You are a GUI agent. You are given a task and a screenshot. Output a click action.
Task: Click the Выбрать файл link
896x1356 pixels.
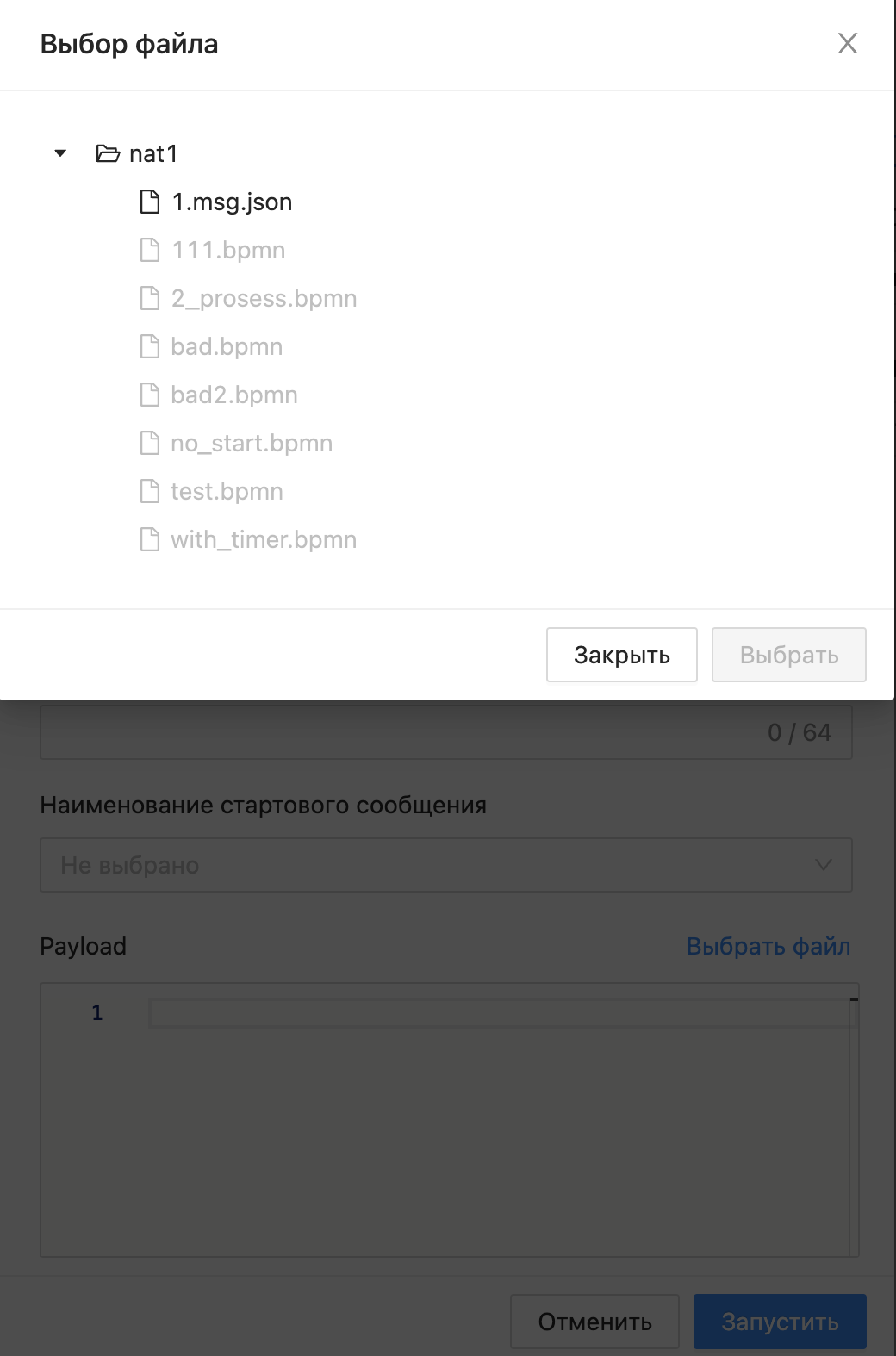pos(768,947)
